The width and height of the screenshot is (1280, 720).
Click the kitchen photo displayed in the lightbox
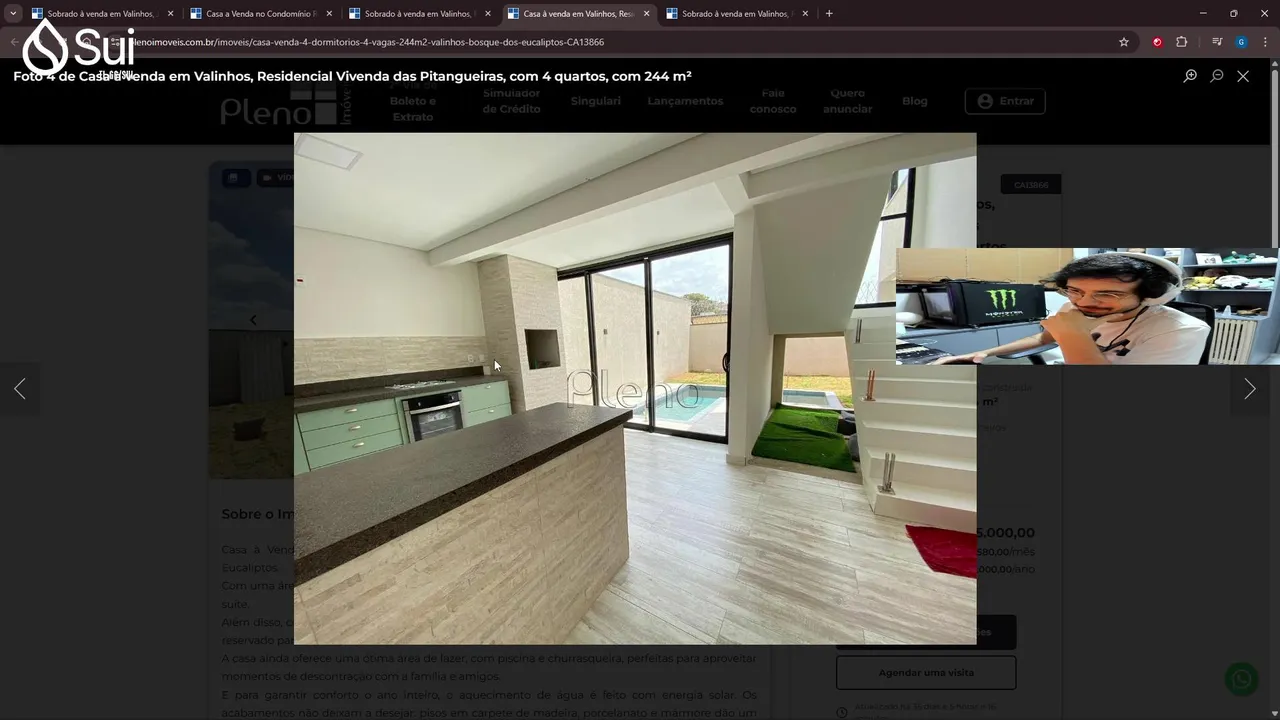click(x=635, y=388)
